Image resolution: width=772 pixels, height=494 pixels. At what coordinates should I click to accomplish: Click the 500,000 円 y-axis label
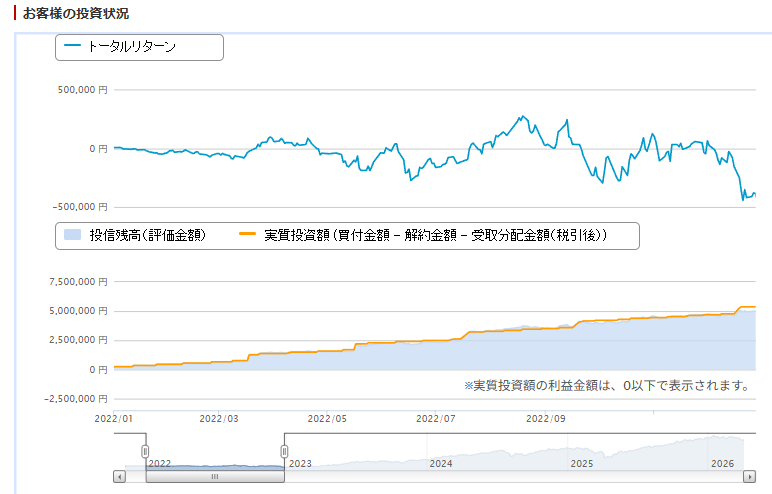(84, 90)
